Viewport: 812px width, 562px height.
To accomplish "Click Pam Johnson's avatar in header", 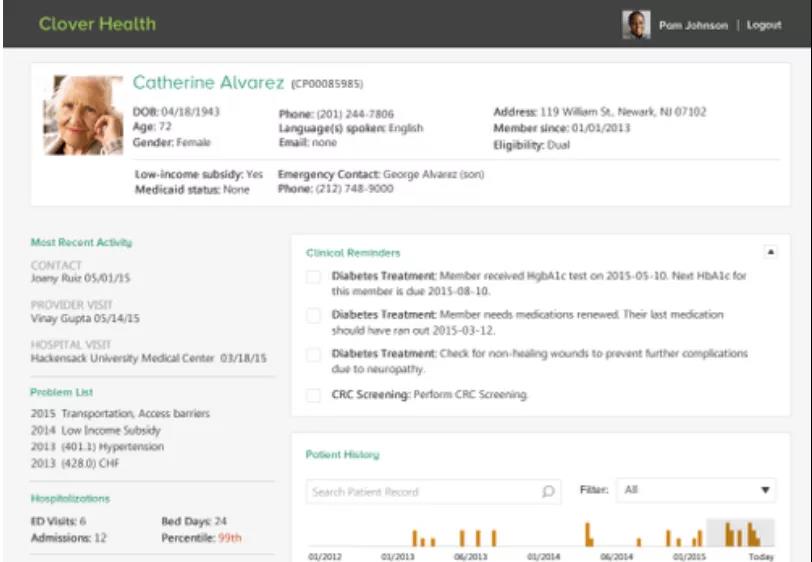I will tap(635, 25).
